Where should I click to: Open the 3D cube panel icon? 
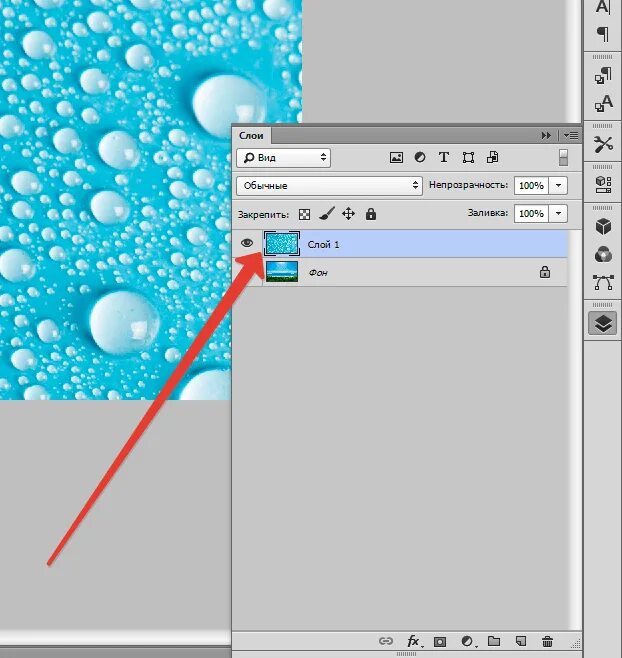coord(603,226)
